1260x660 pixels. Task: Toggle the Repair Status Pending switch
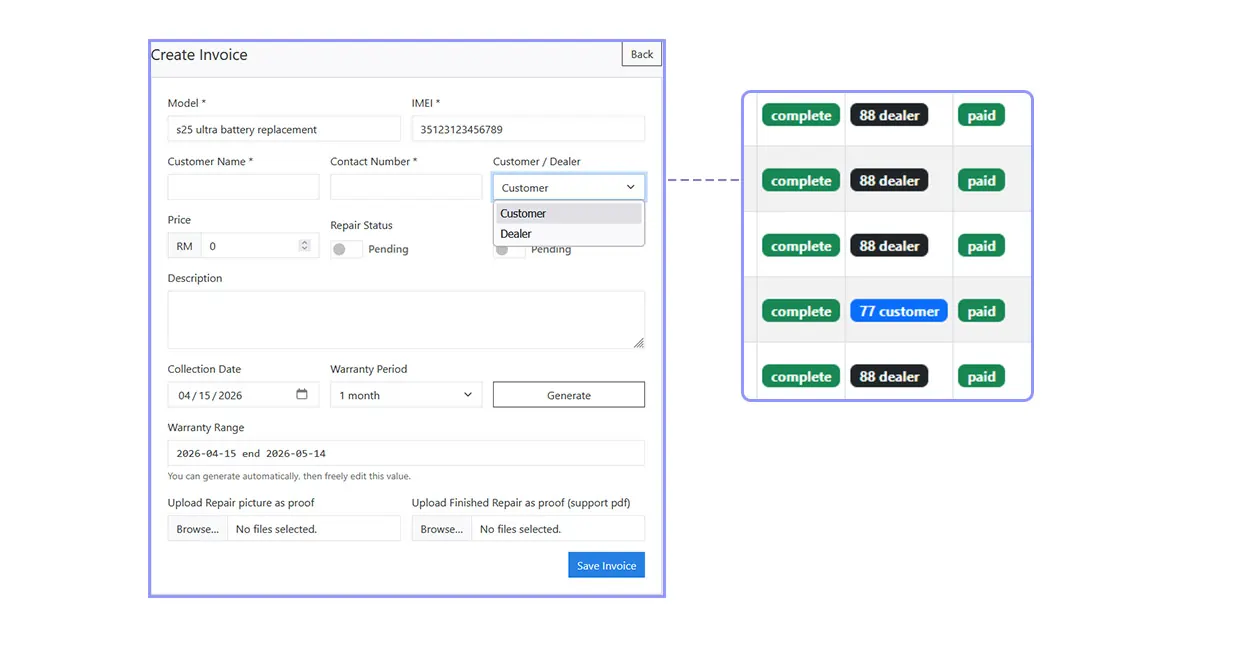[346, 249]
